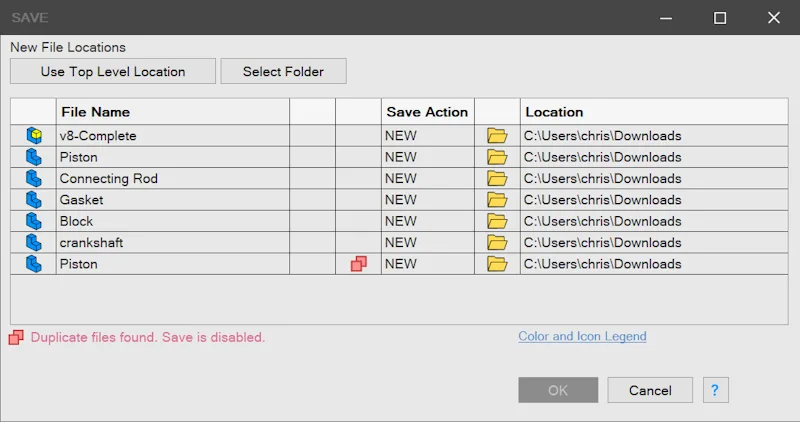This screenshot has width=800, height=422.
Task: Open the Color and Icon Legend link
Action: [x=582, y=336]
